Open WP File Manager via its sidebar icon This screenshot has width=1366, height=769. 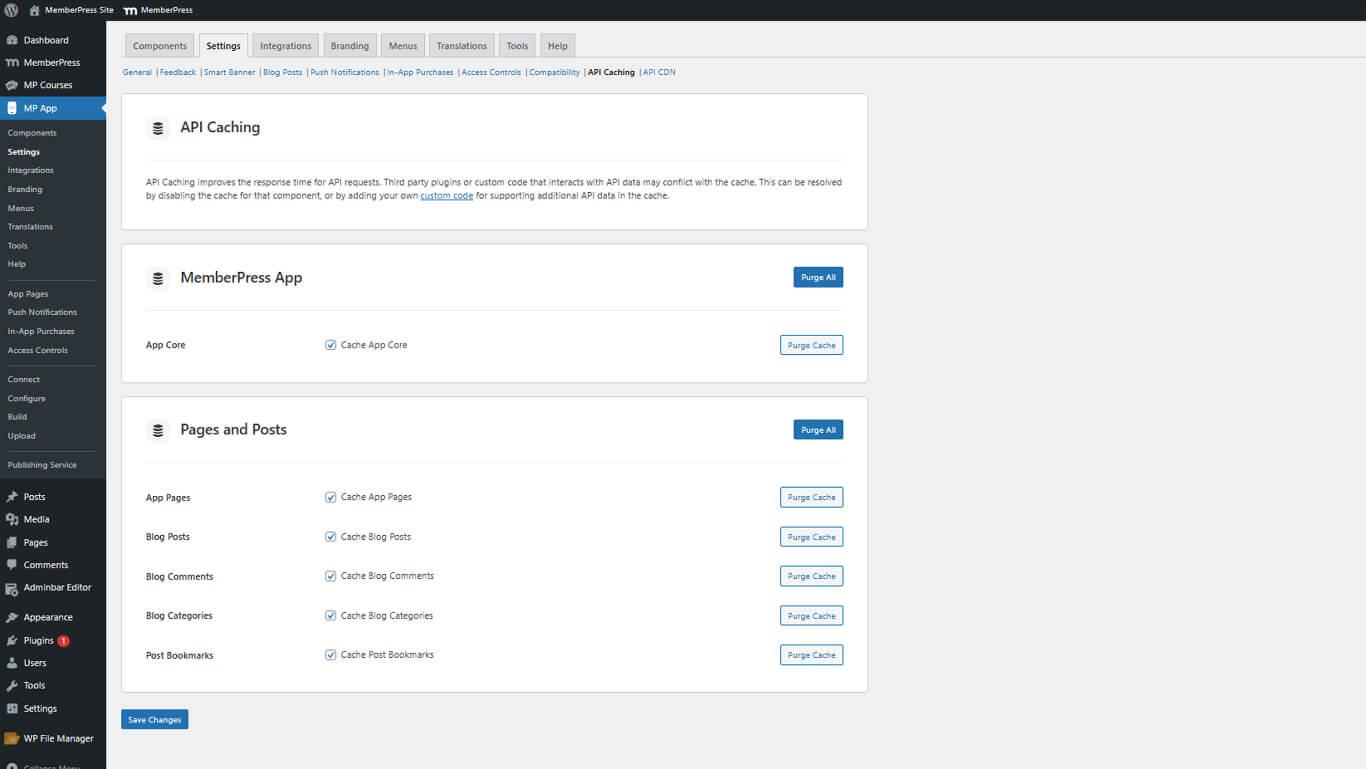13,738
